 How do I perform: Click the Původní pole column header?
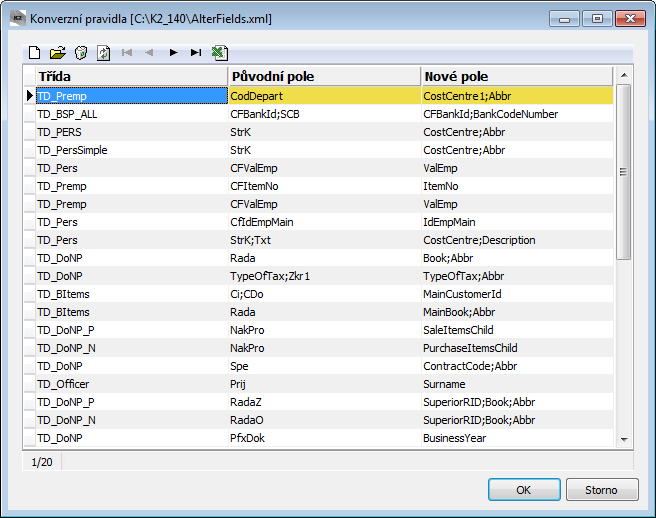tap(324, 77)
